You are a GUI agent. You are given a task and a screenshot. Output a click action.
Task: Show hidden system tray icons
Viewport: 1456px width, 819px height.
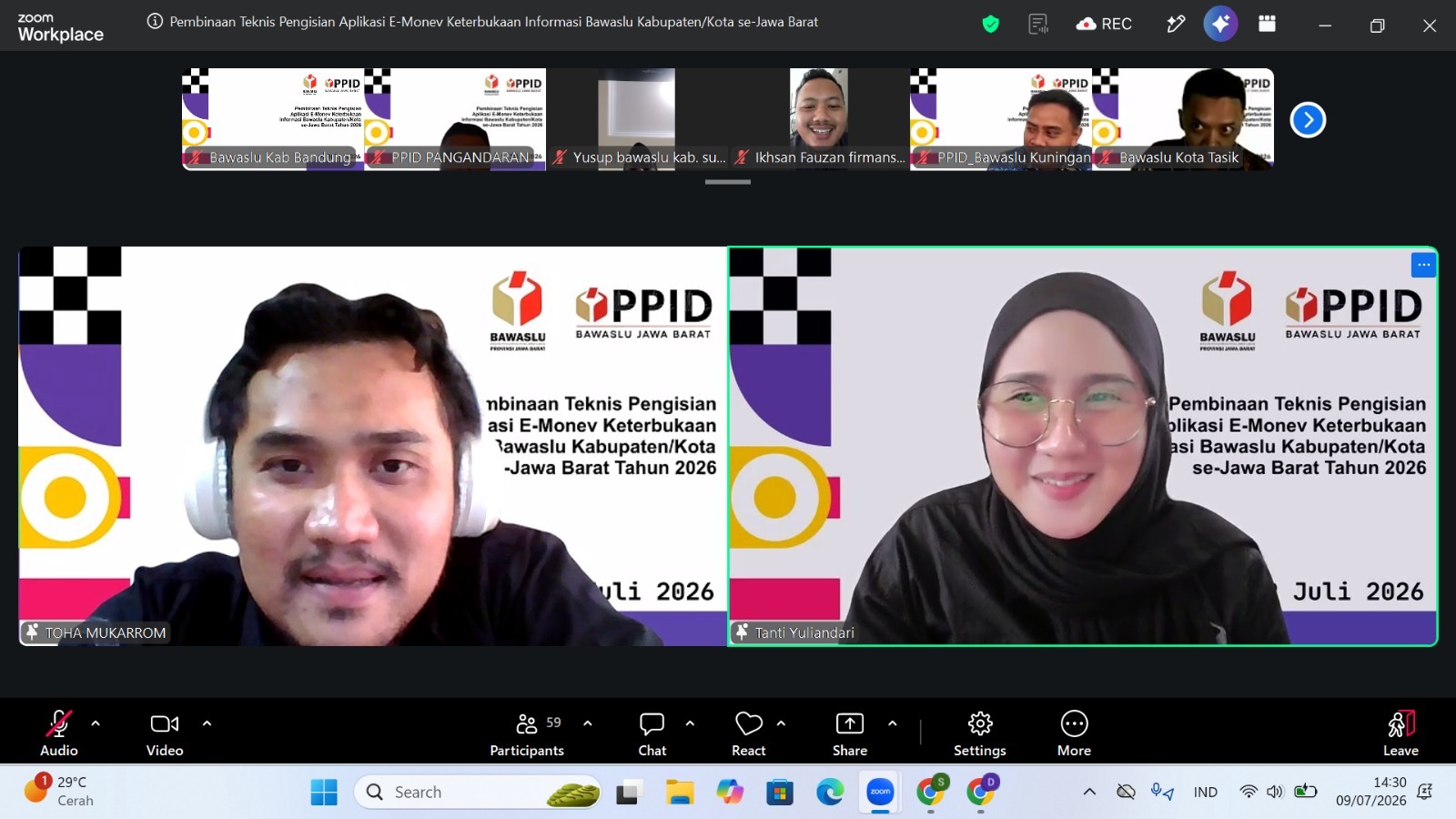tap(1089, 792)
